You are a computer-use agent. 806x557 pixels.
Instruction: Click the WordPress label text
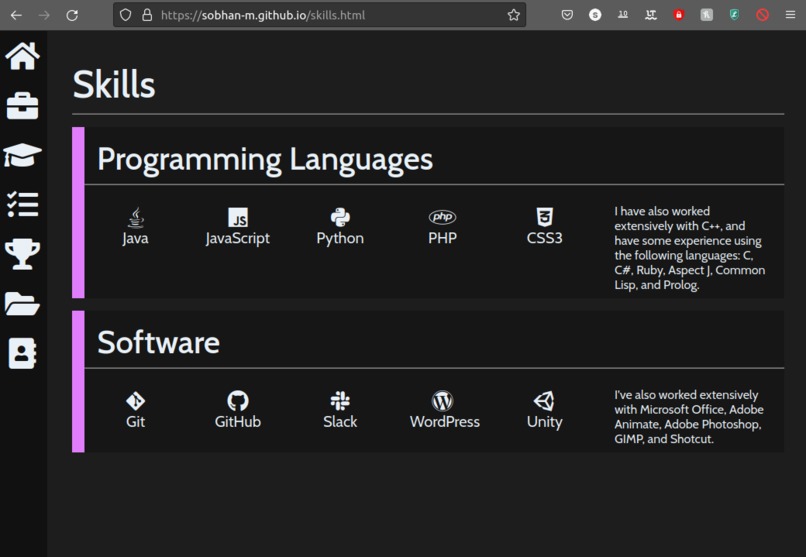click(x=445, y=422)
